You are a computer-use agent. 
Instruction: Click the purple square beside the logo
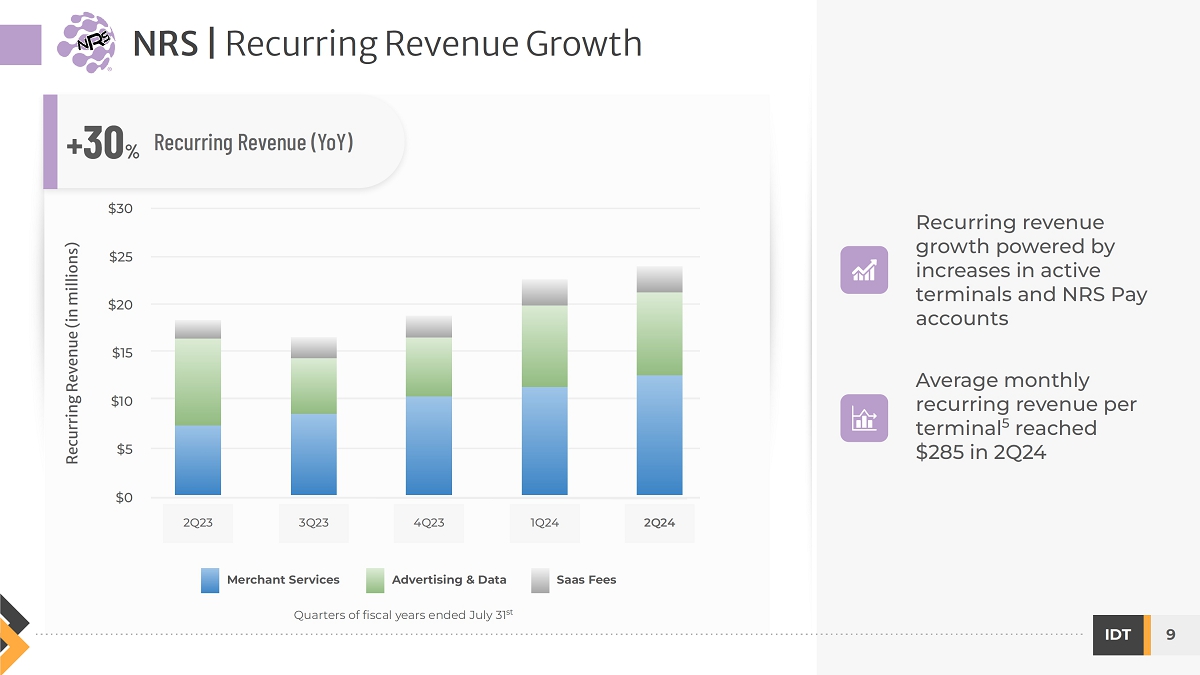(x=20, y=45)
